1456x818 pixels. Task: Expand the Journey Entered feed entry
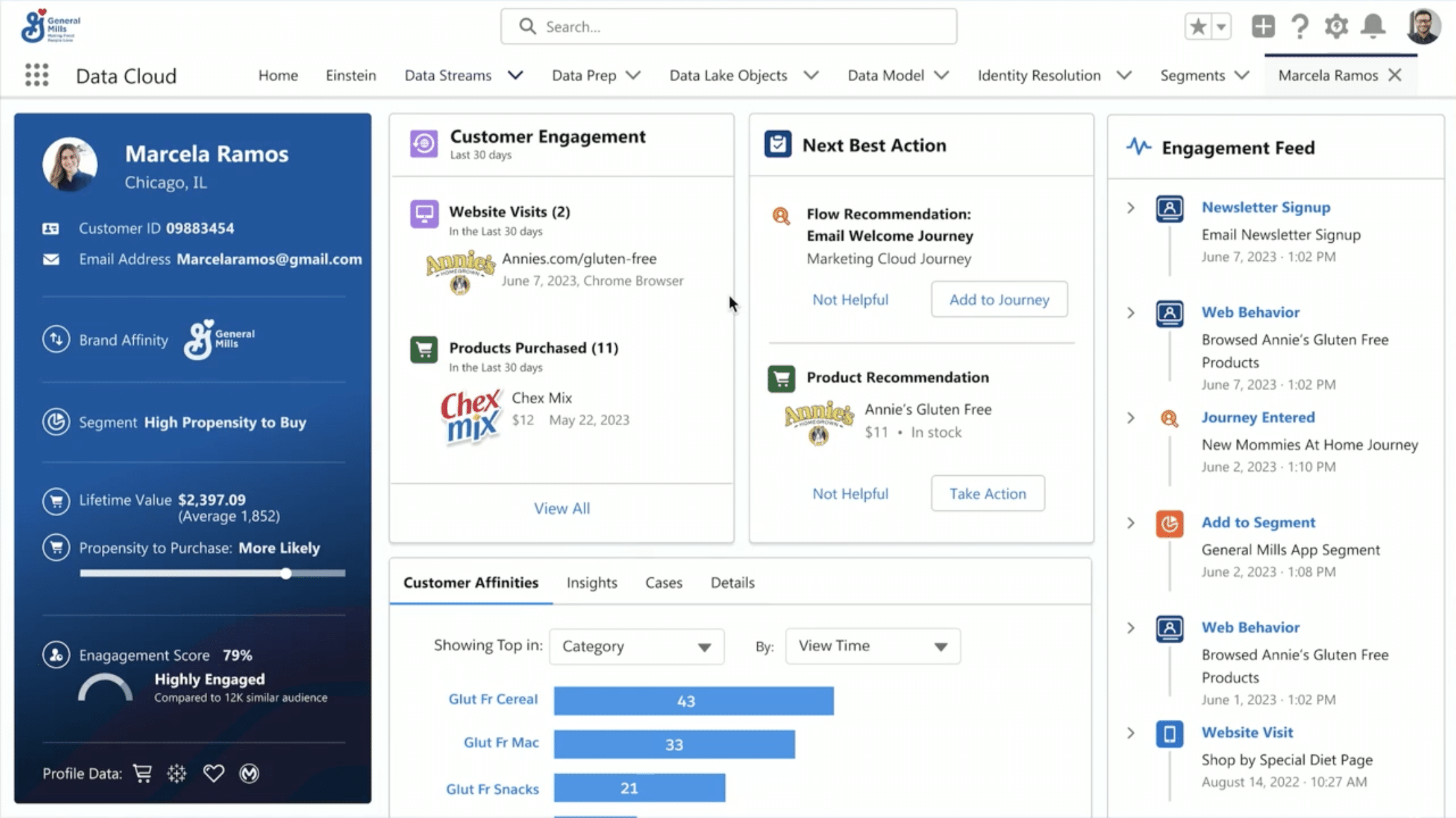[x=1131, y=418]
